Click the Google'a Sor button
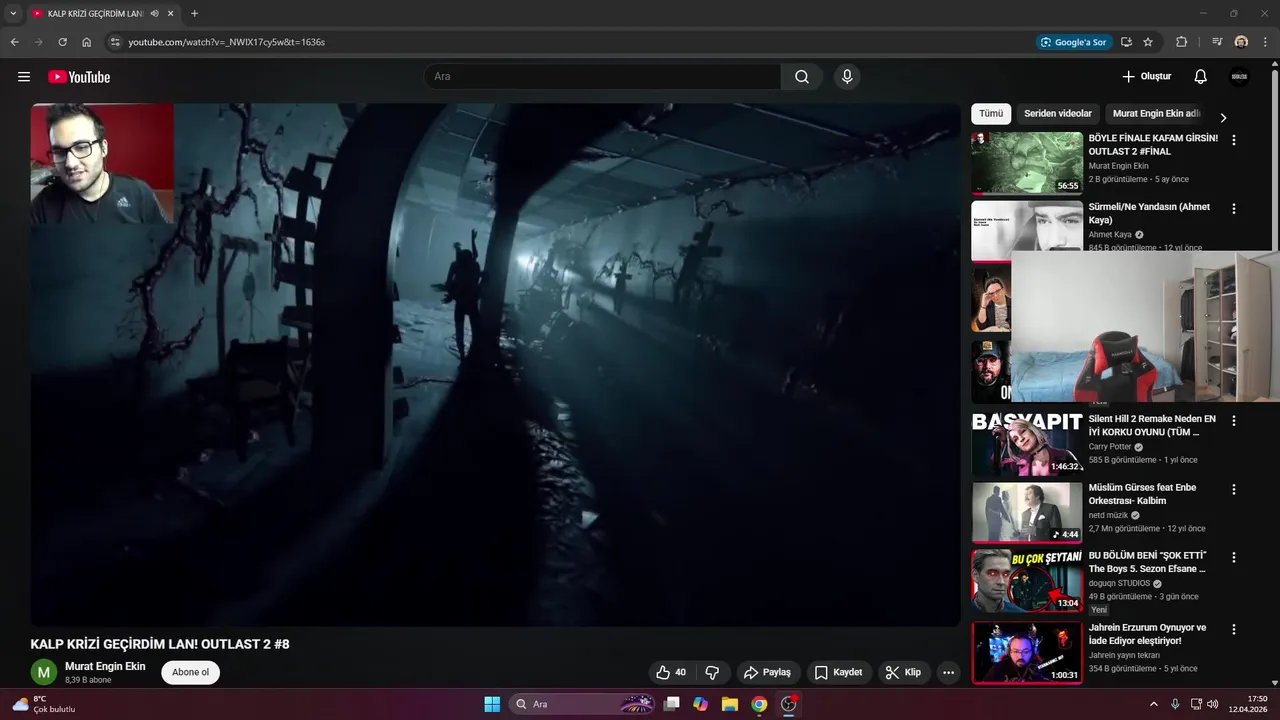Viewport: 1280px width, 720px height. click(1073, 42)
